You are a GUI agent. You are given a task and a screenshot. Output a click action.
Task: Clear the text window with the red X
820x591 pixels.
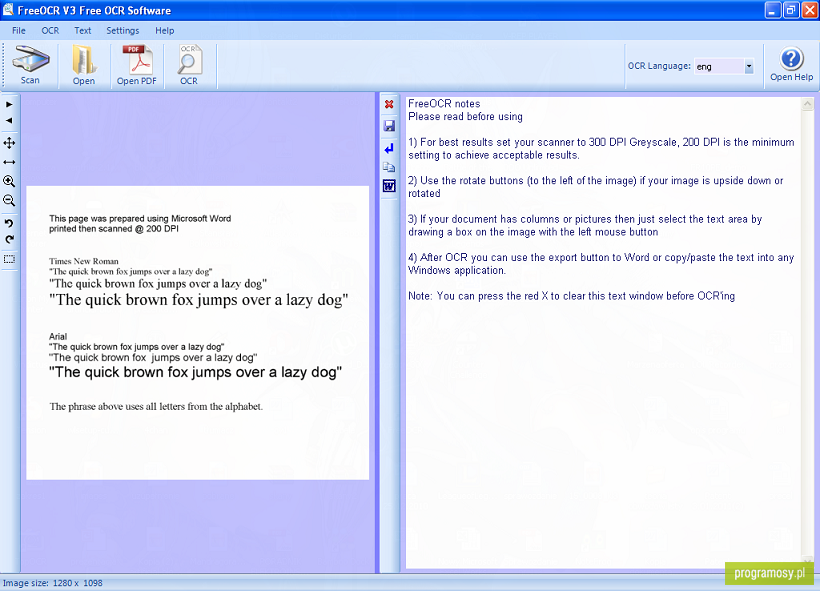[389, 104]
